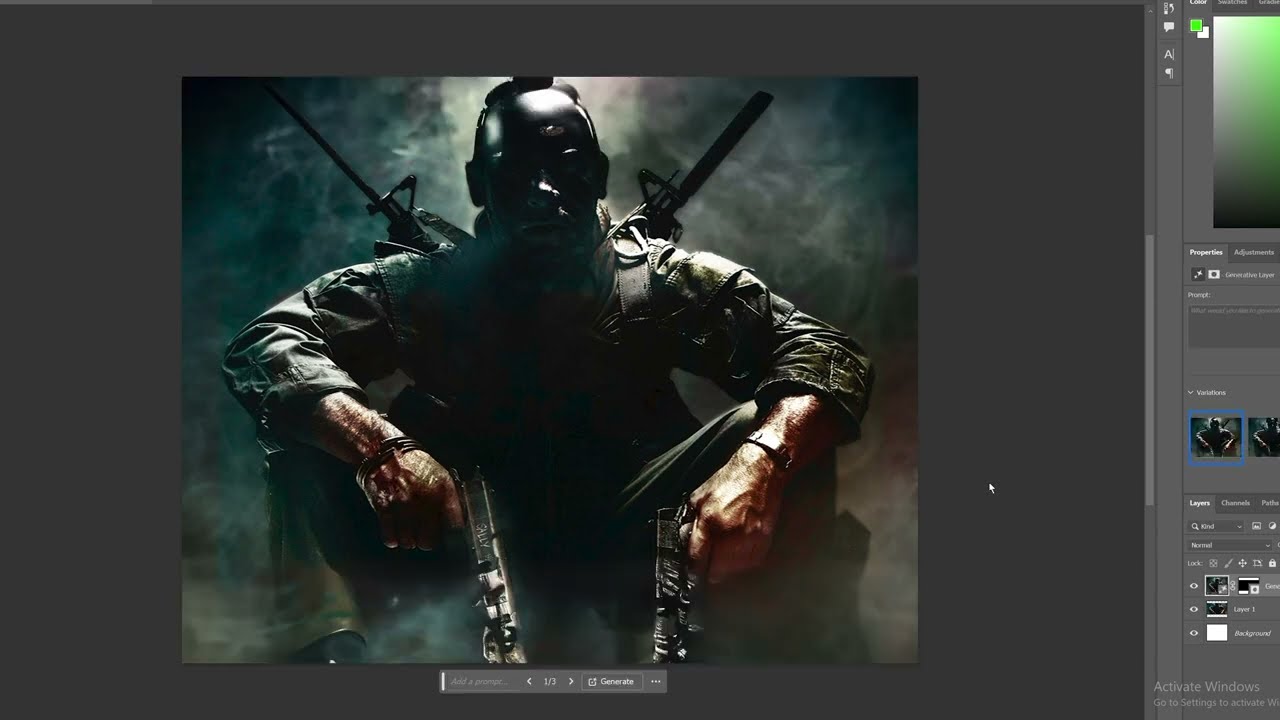Lock all padlock icon
This screenshot has width=1280, height=720.
click(1272, 564)
